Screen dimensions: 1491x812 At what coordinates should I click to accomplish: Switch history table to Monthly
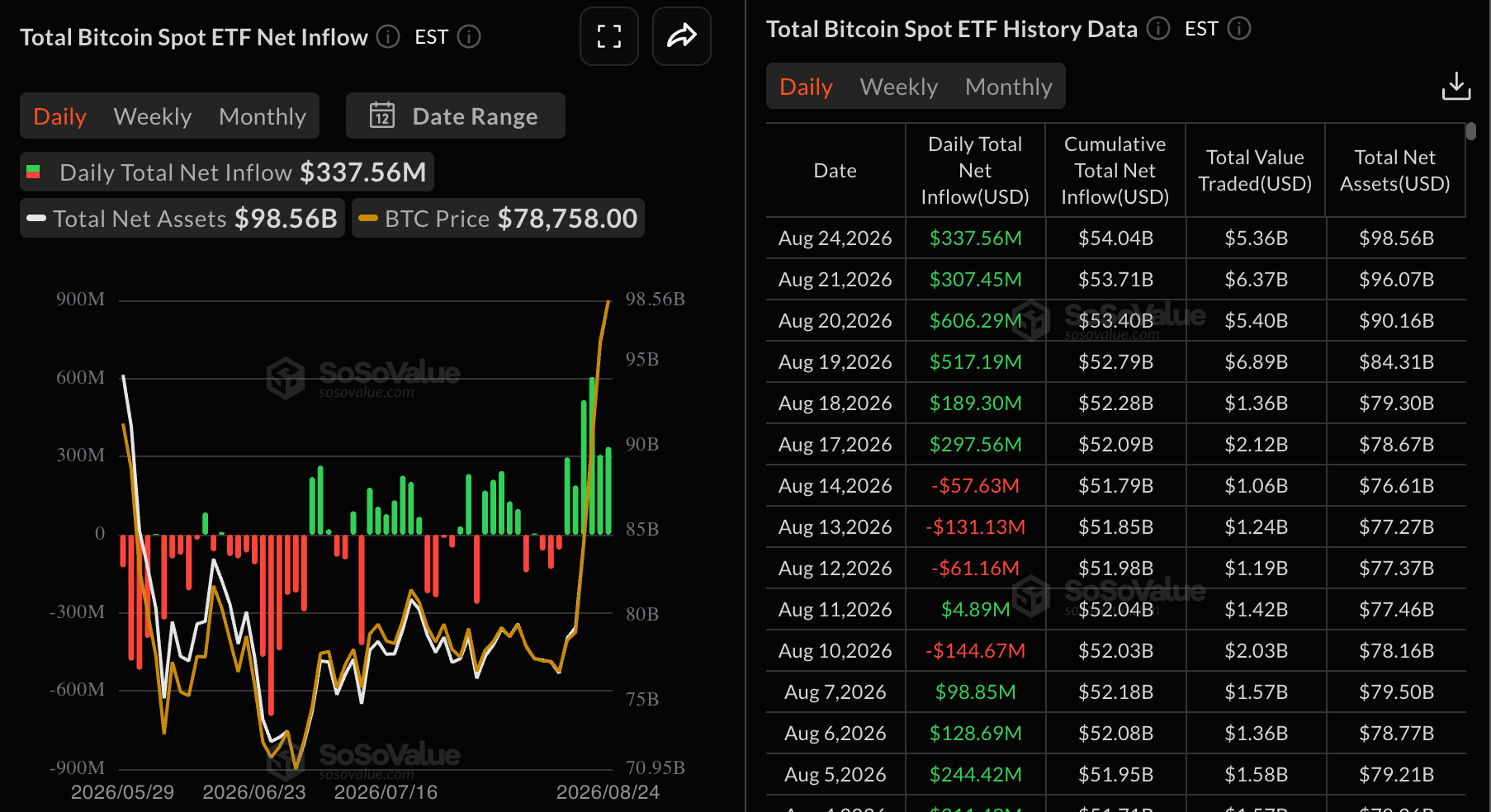coord(1009,87)
